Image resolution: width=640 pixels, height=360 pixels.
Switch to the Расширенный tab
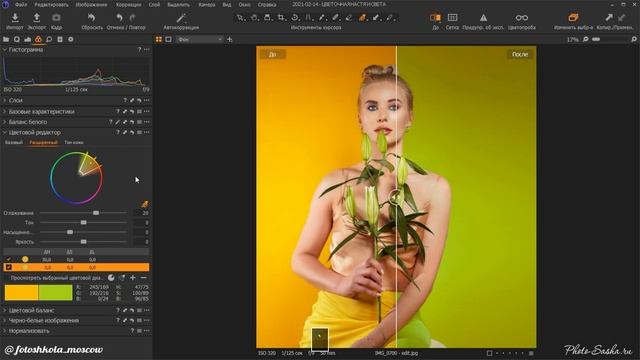tap(43, 142)
